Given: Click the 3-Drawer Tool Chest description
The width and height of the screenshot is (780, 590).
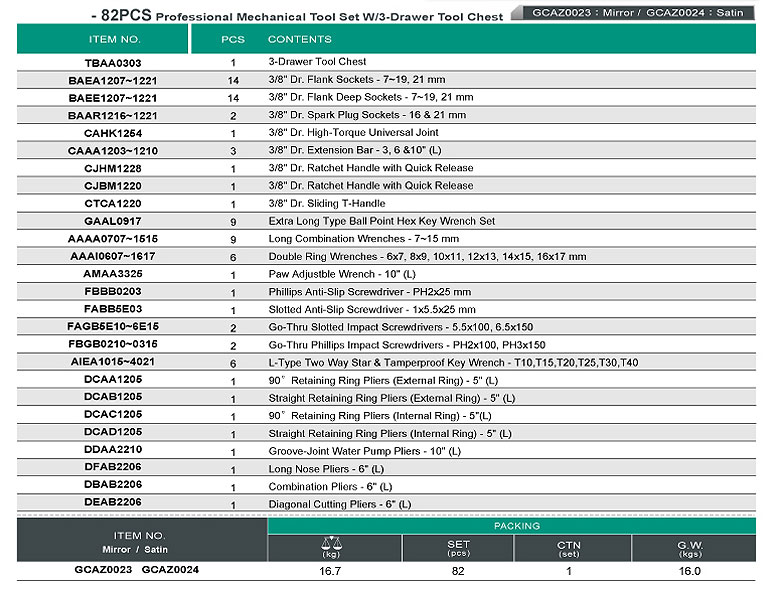Looking at the screenshot, I should [317, 62].
